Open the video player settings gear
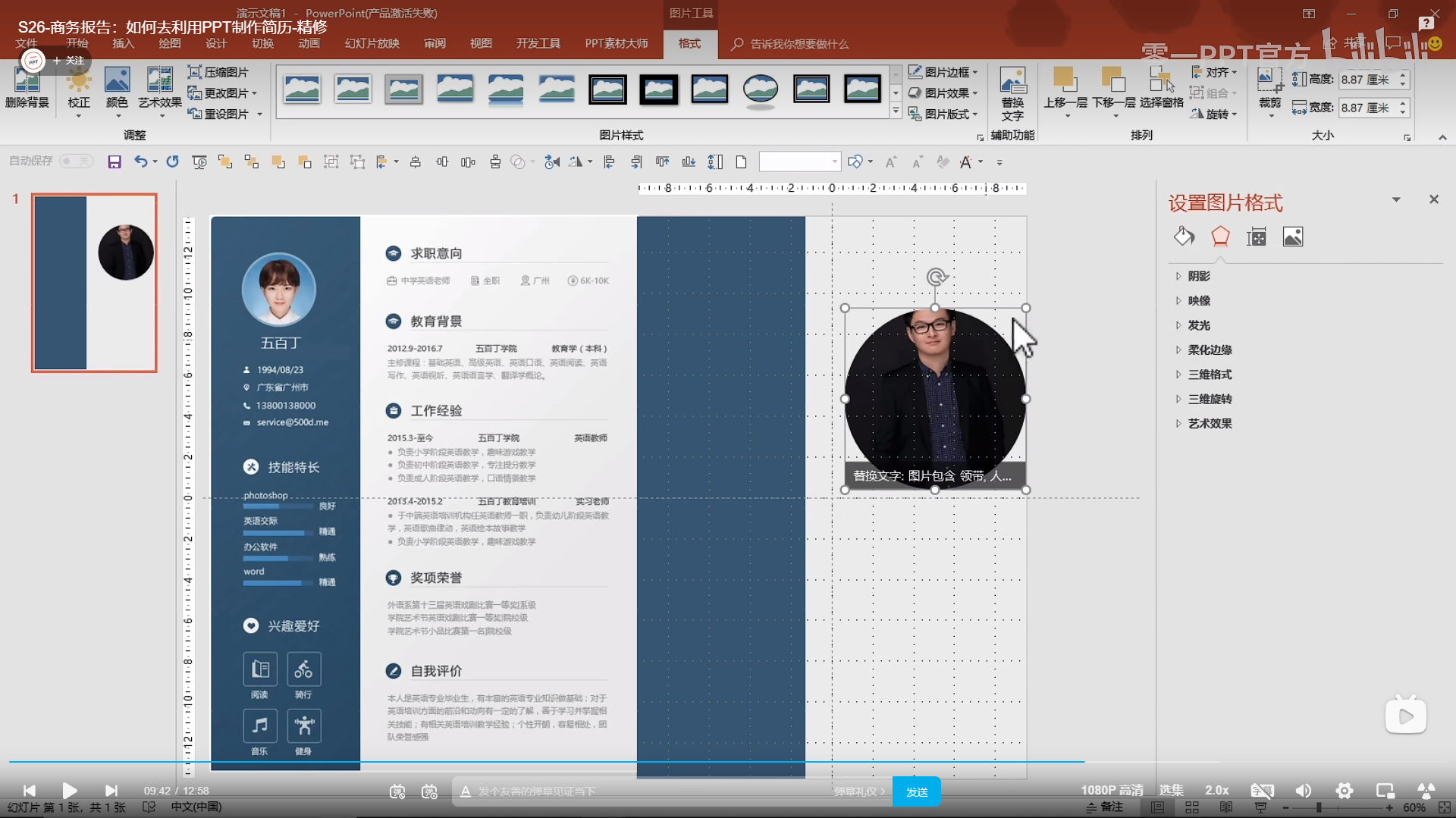Image resolution: width=1456 pixels, height=818 pixels. [1345, 791]
